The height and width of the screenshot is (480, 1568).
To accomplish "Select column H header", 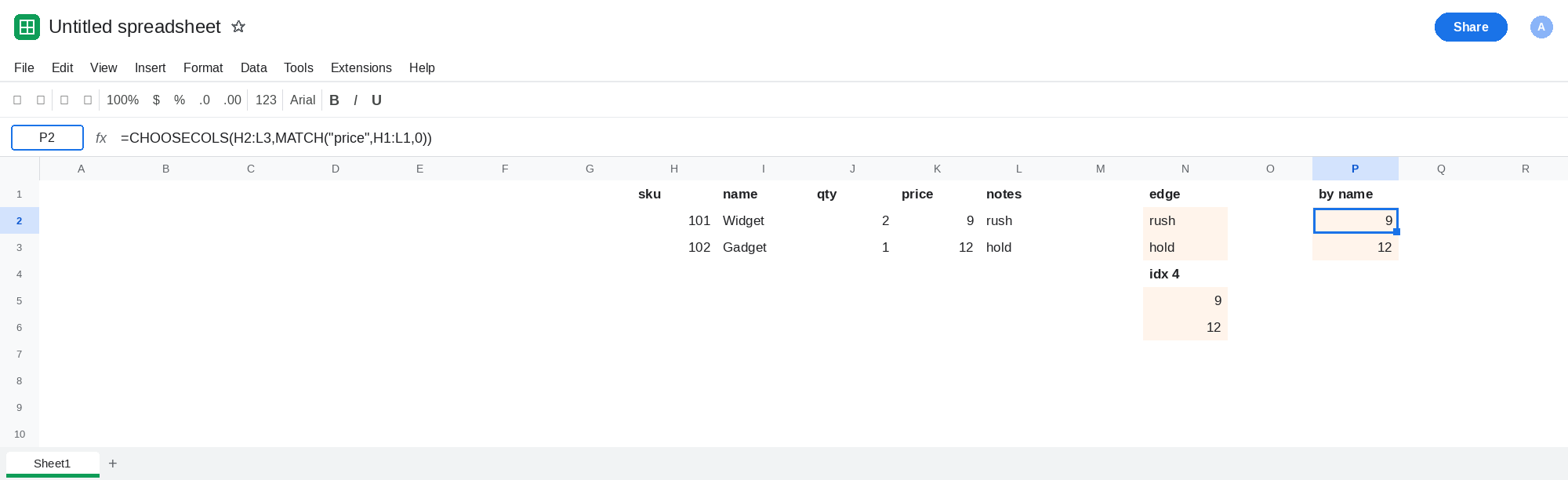I will coord(674,169).
